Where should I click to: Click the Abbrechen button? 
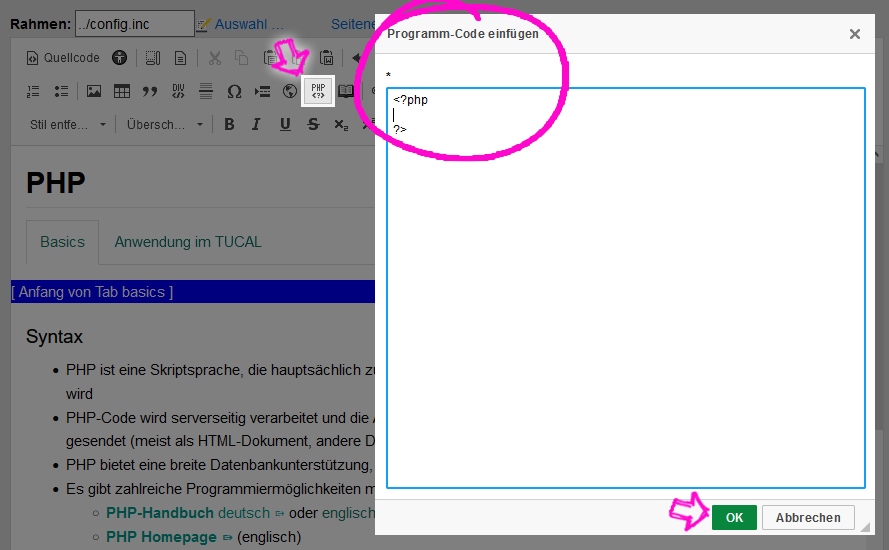click(808, 517)
